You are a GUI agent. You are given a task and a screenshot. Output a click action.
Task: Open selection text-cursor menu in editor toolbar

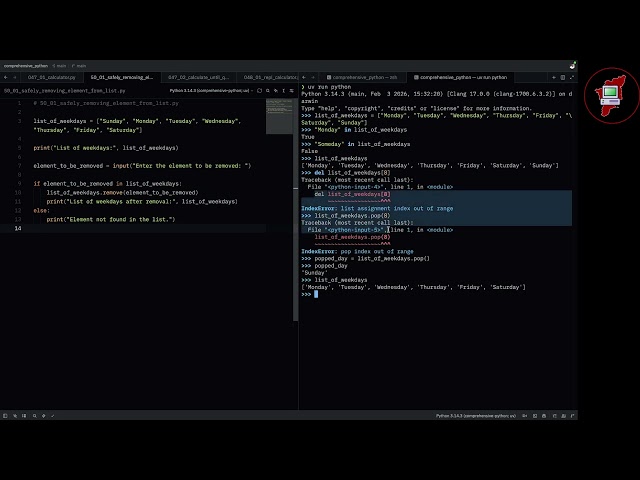pos(284,91)
